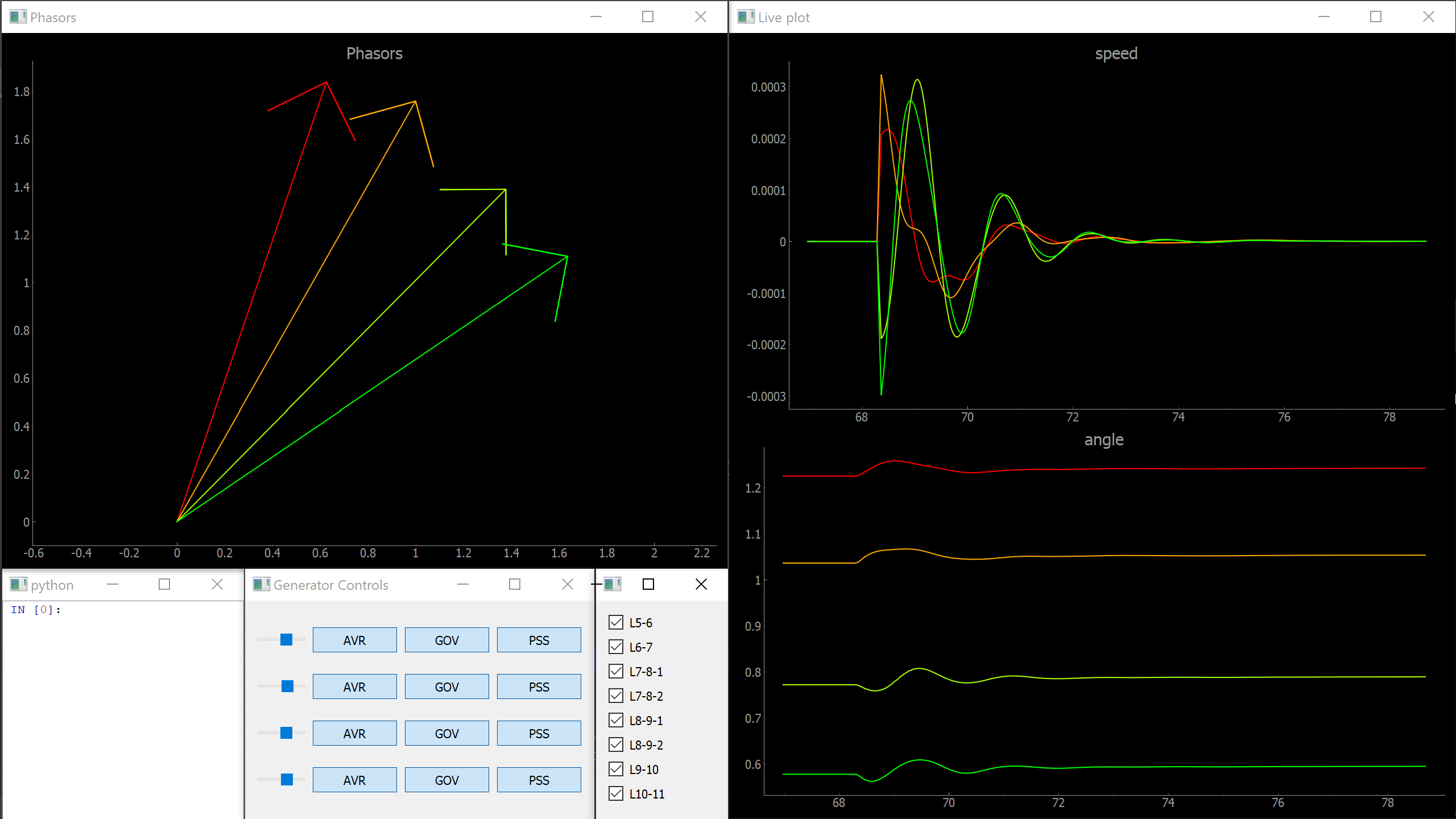
Task: Click the 'Phasors' plot title
Action: pyautogui.click(x=374, y=53)
